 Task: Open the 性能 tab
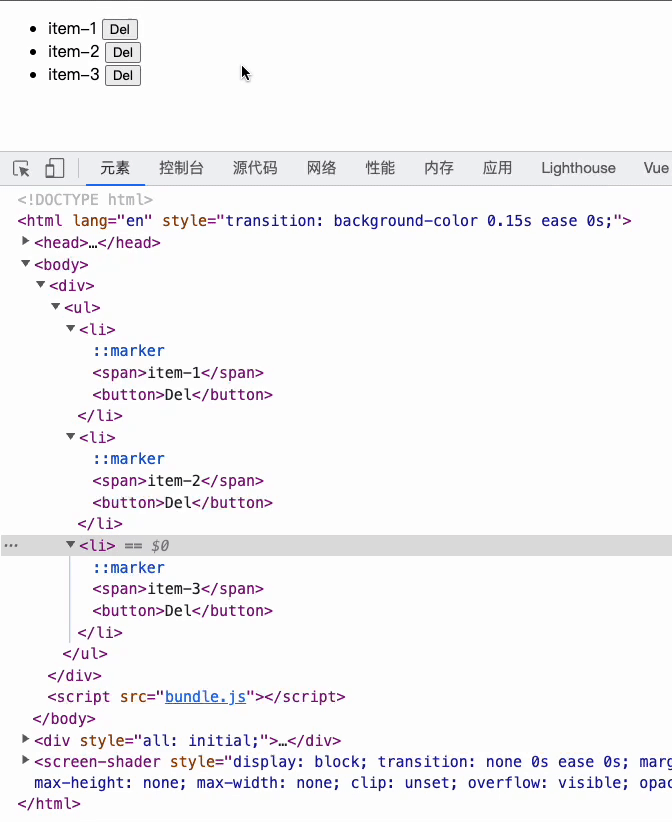click(x=380, y=168)
